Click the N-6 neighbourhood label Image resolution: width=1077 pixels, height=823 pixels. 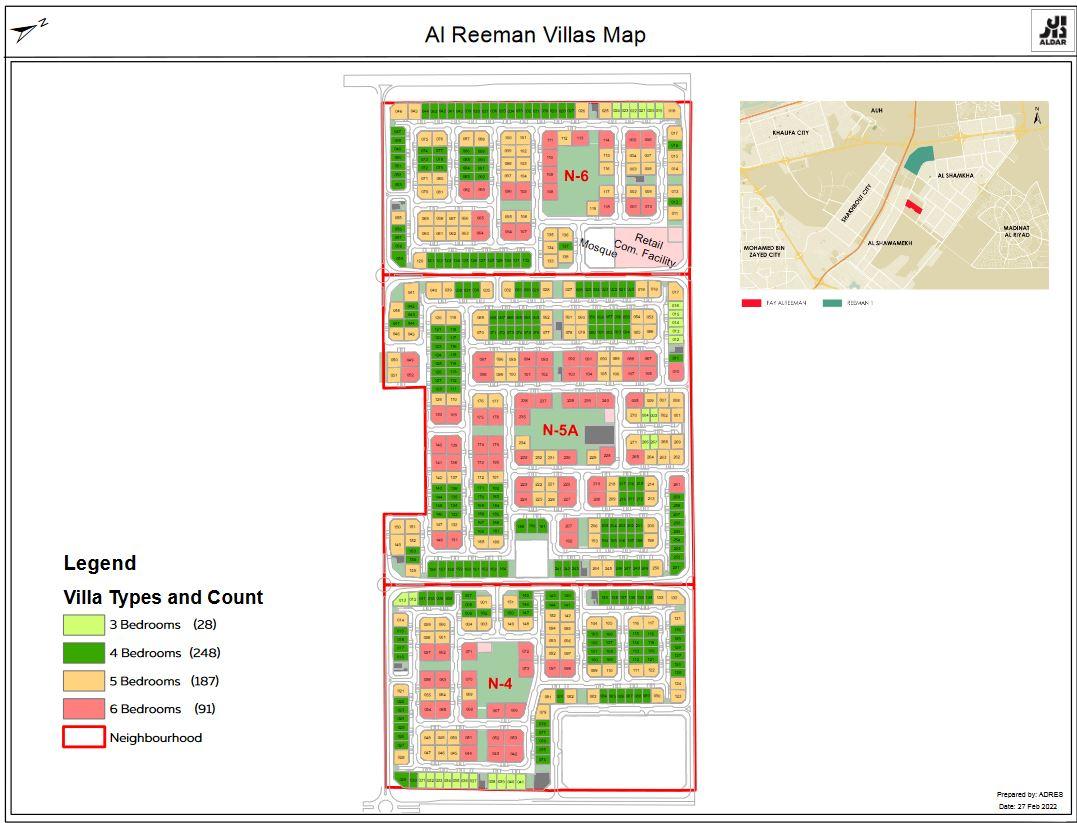[576, 176]
